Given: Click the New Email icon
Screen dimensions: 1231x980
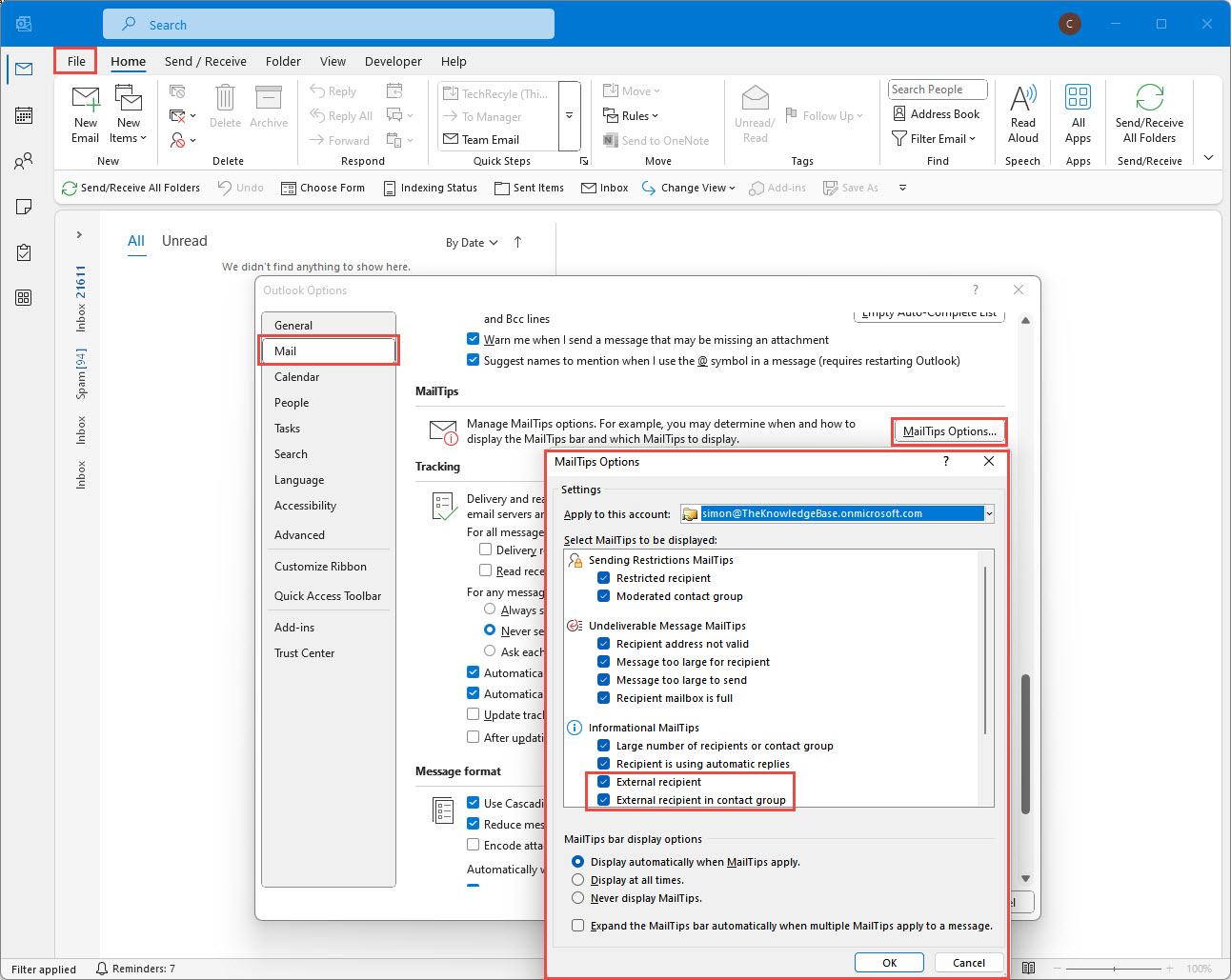Looking at the screenshot, I should click(x=85, y=99).
